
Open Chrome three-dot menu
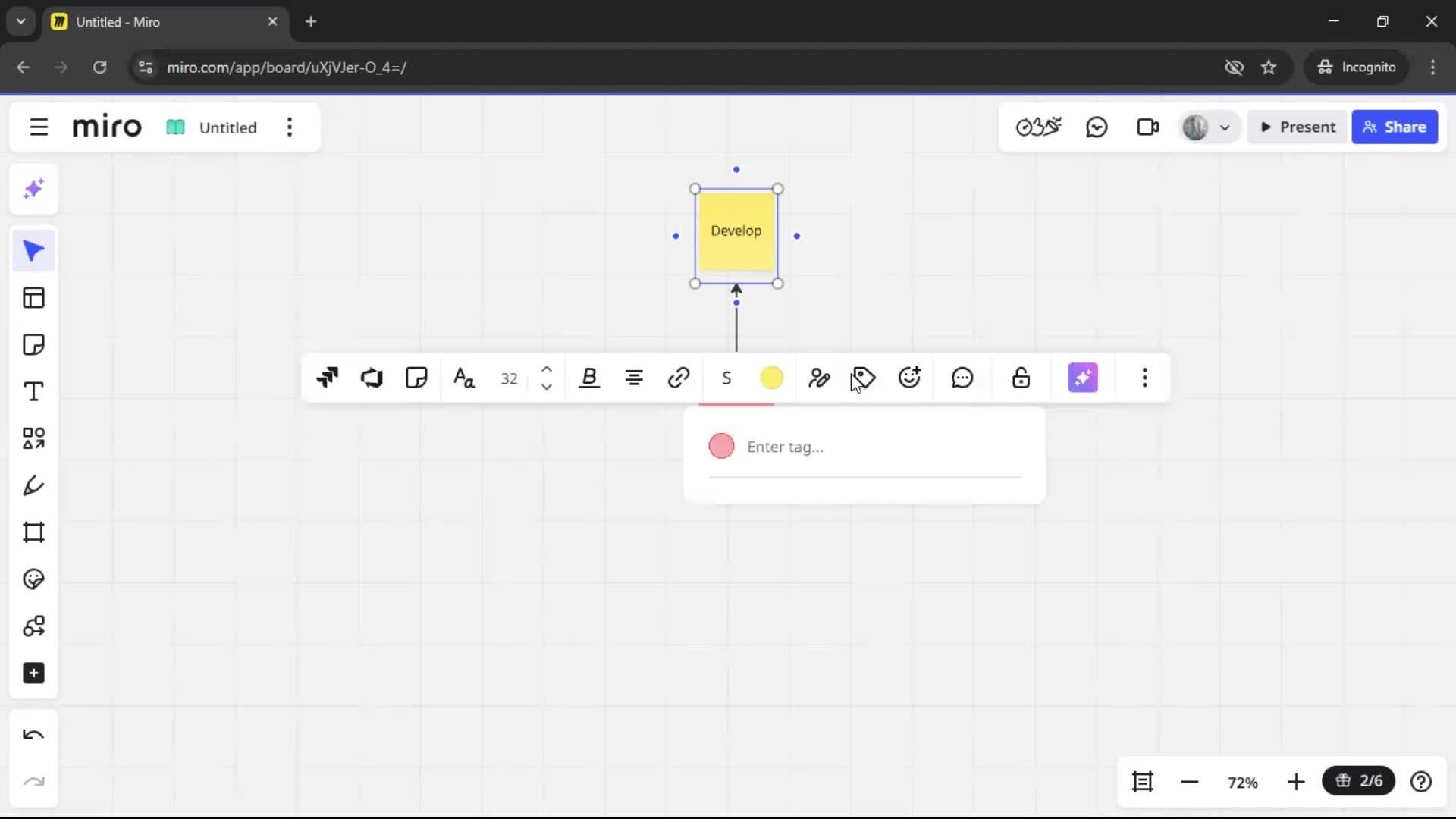[x=1432, y=67]
